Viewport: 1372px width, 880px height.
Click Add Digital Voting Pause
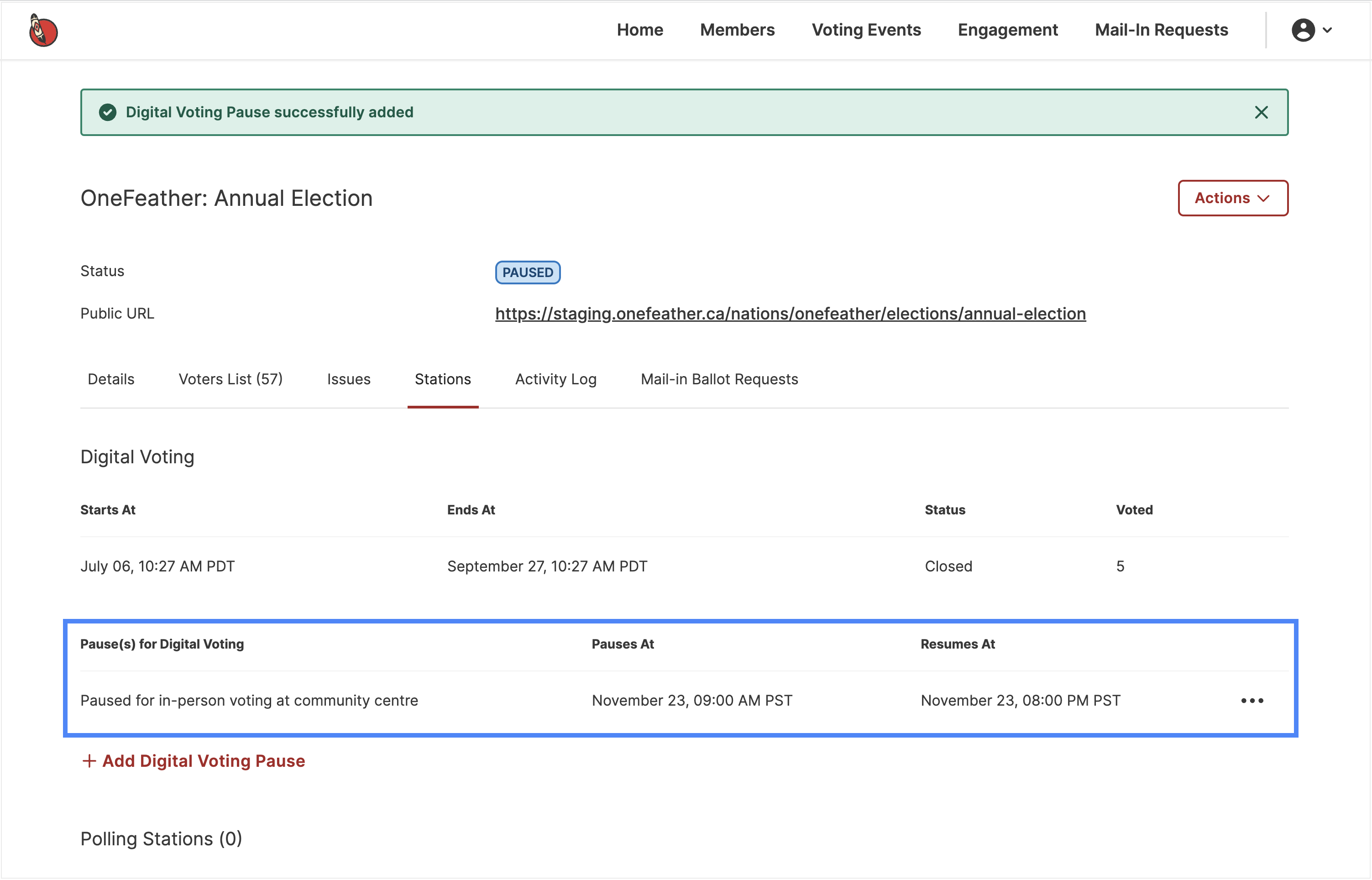[193, 762]
